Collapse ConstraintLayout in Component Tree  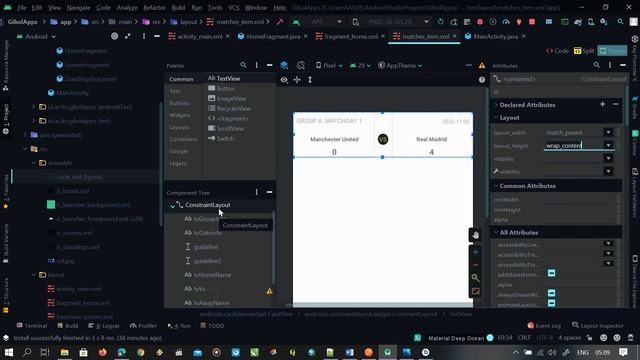[x=173, y=205]
